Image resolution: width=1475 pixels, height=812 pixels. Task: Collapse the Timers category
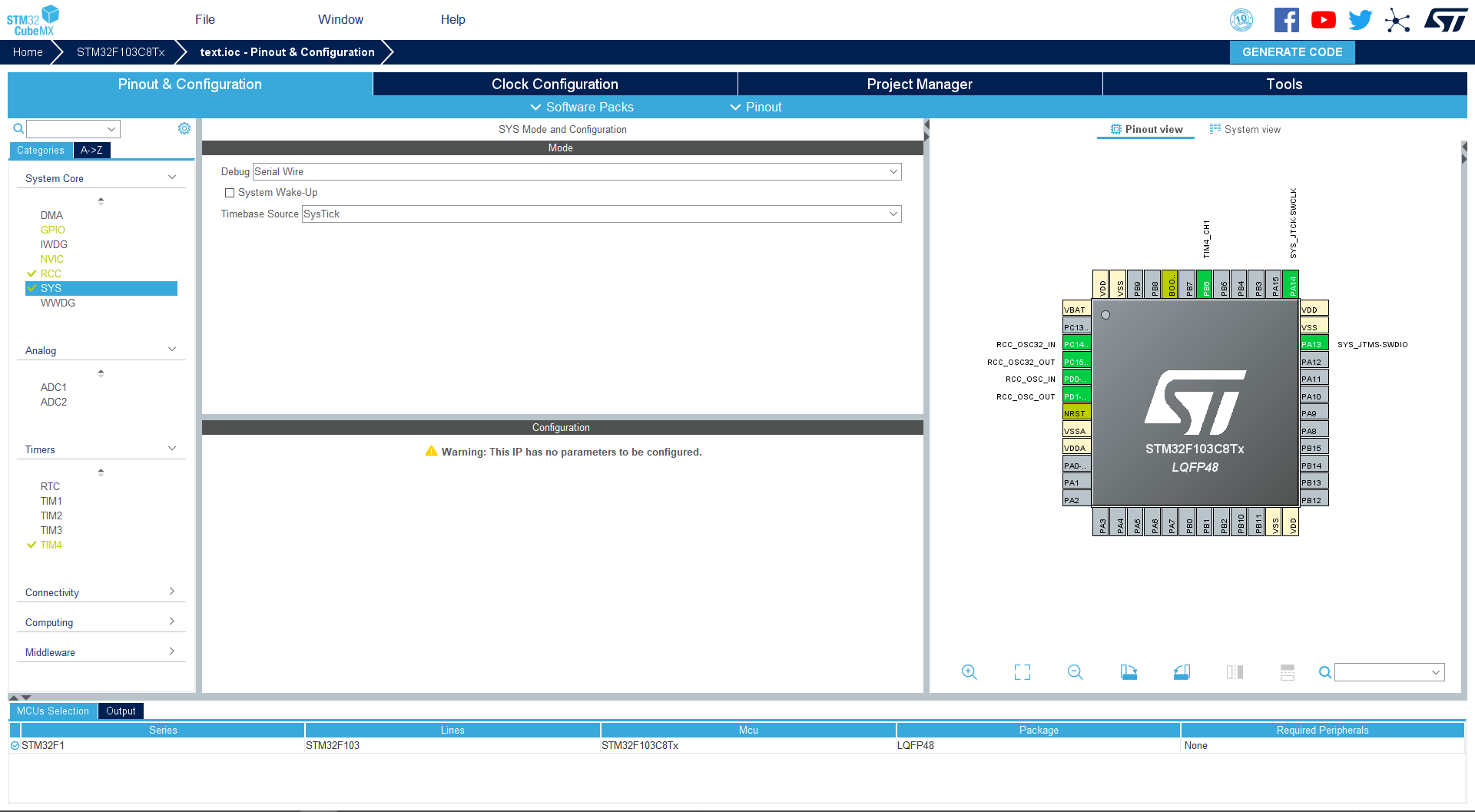click(x=172, y=449)
